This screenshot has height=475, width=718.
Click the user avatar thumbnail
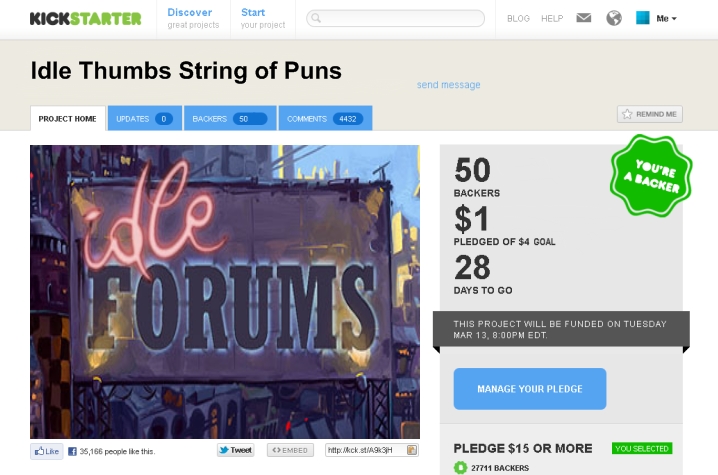(643, 18)
